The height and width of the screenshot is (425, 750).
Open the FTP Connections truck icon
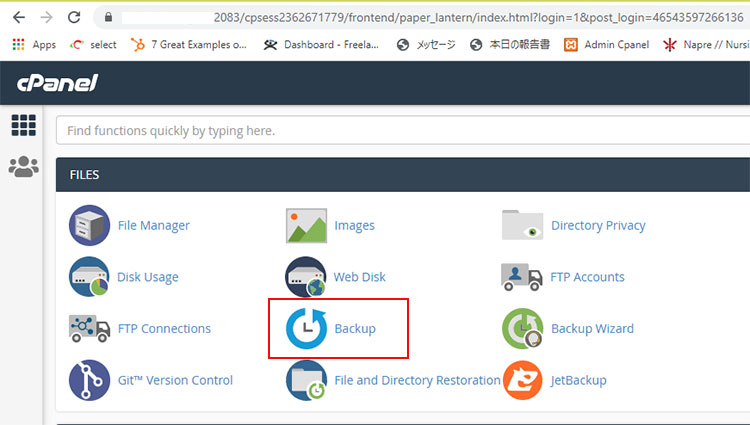(89, 328)
